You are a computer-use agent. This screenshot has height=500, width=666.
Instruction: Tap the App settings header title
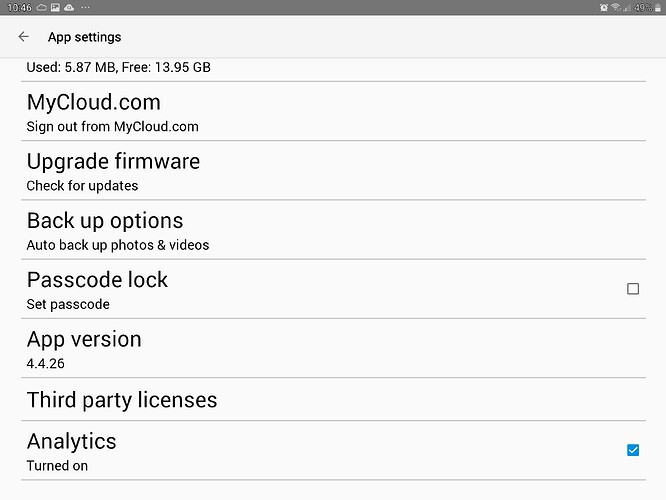[x=84, y=37]
